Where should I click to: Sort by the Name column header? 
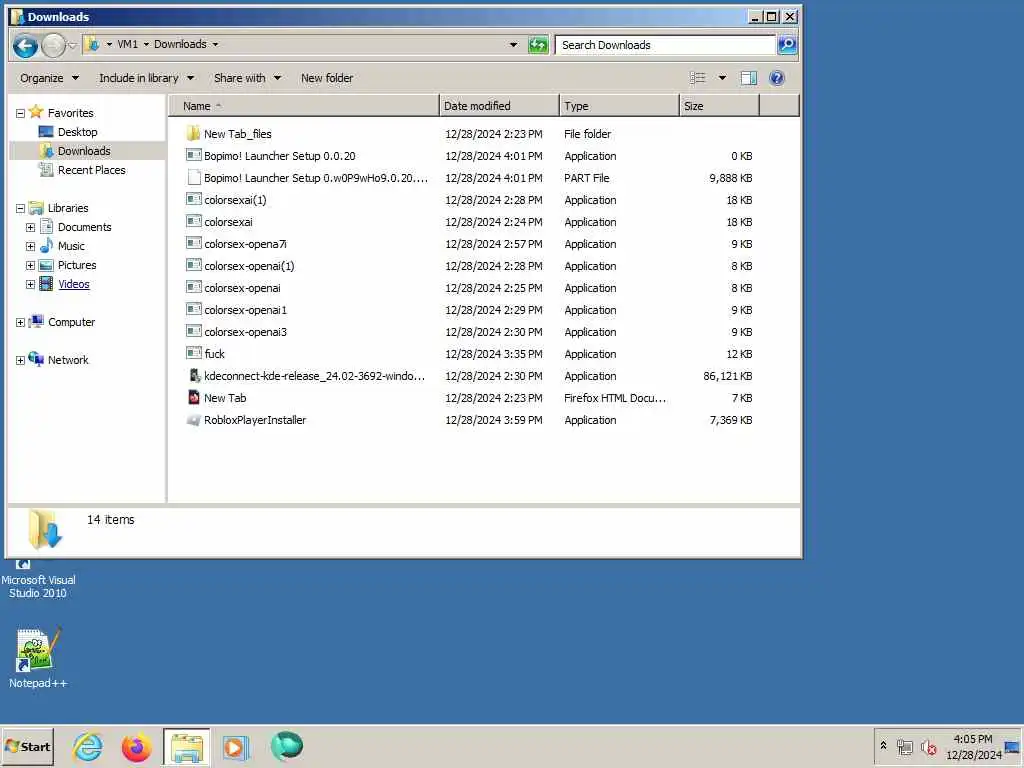point(304,106)
